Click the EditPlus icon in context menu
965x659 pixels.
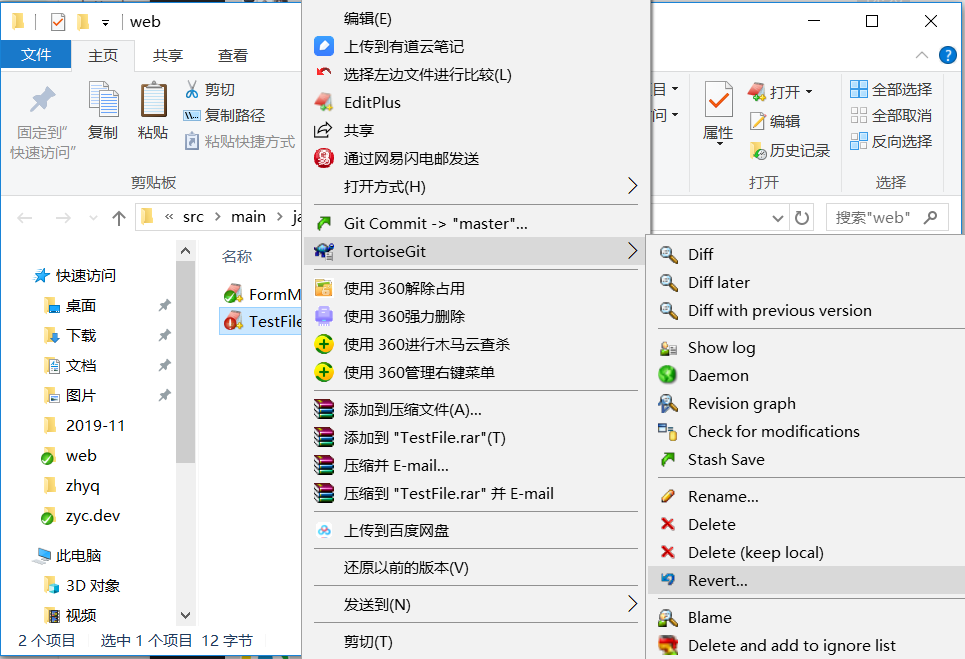[324, 102]
